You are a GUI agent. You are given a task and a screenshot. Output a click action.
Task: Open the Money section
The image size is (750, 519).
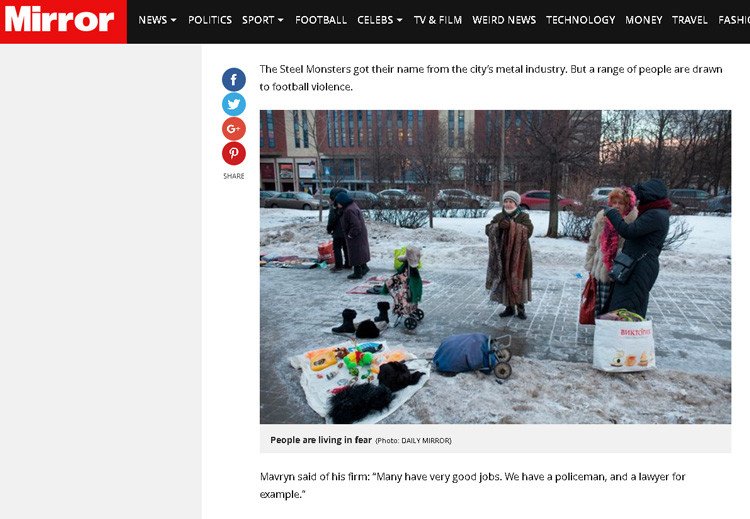click(x=643, y=20)
